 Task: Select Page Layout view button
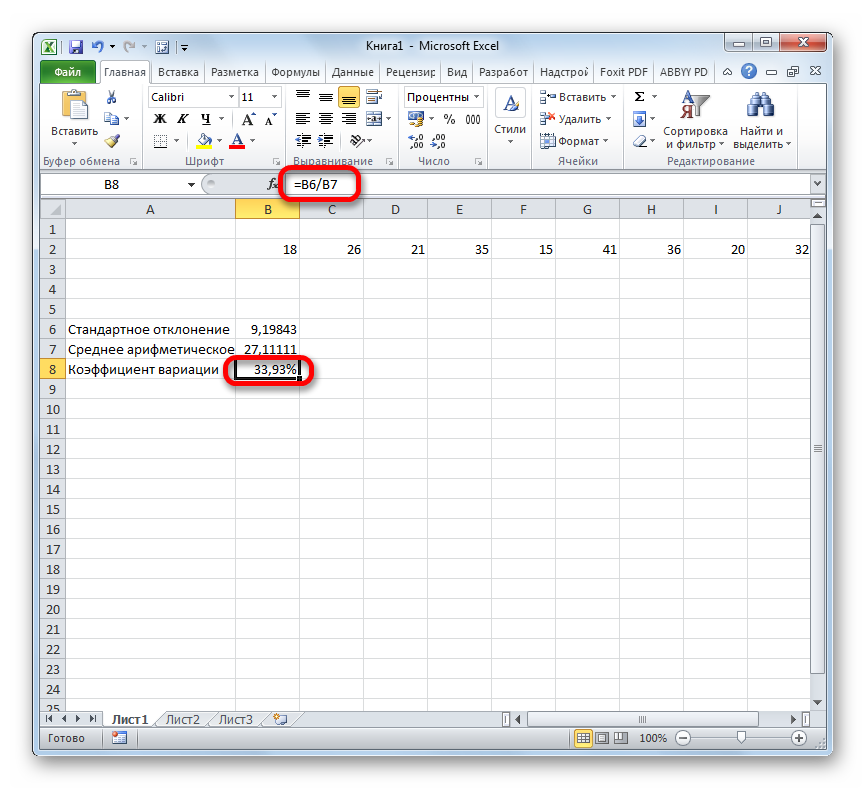coord(602,738)
